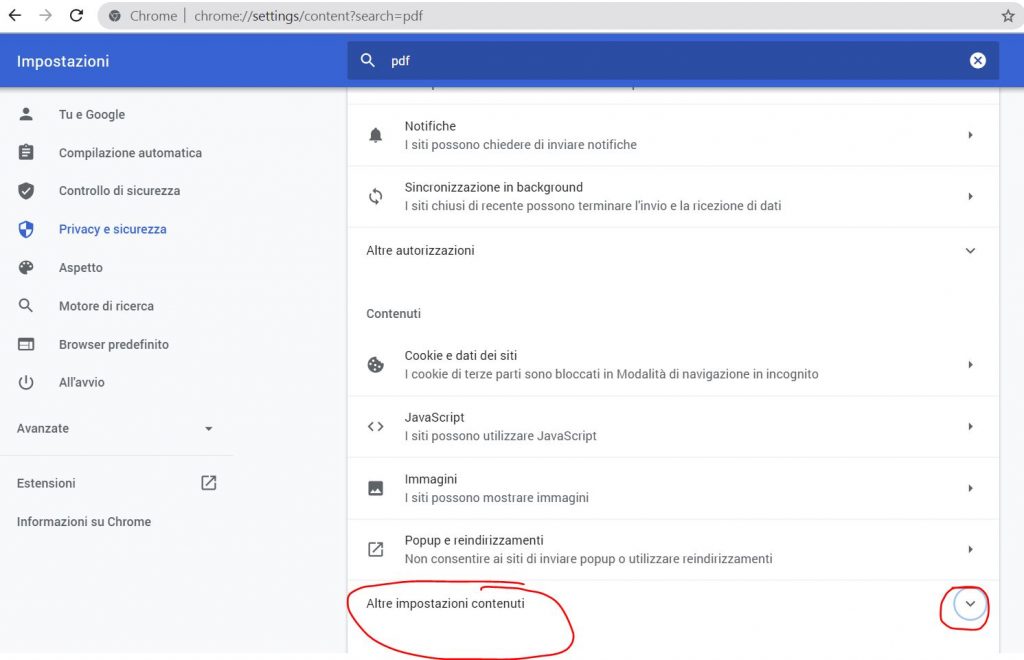This screenshot has width=1024, height=660.
Task: Click the magnifying glass in the search bar
Action: (x=368, y=60)
